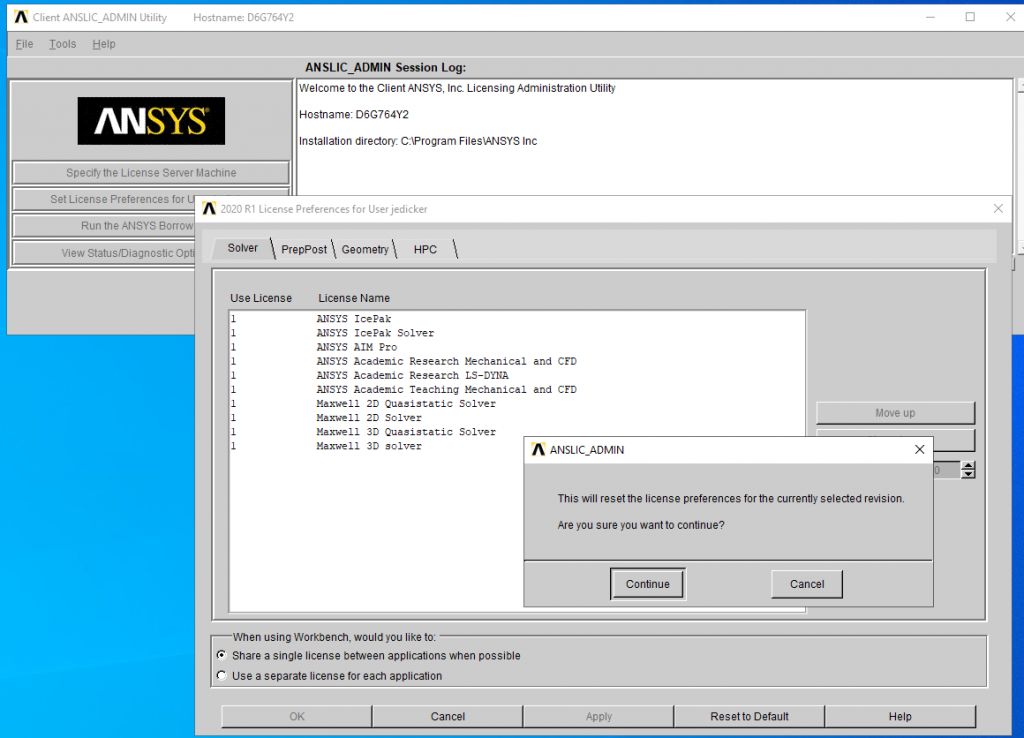This screenshot has height=738, width=1024.
Task: Select Maxwell 3D solver row
Action: 376,446
